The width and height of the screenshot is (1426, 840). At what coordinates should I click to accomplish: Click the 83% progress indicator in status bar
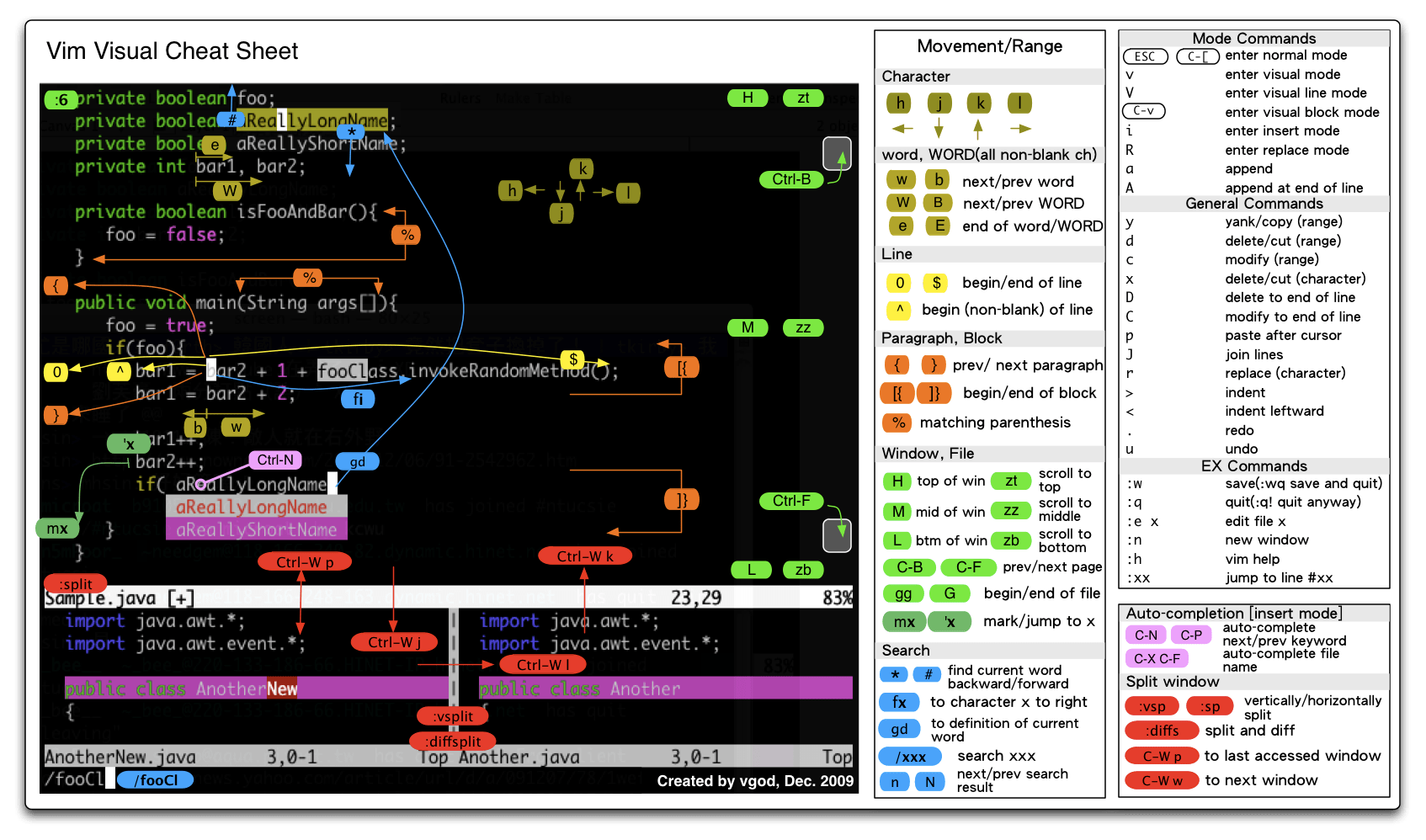838,597
